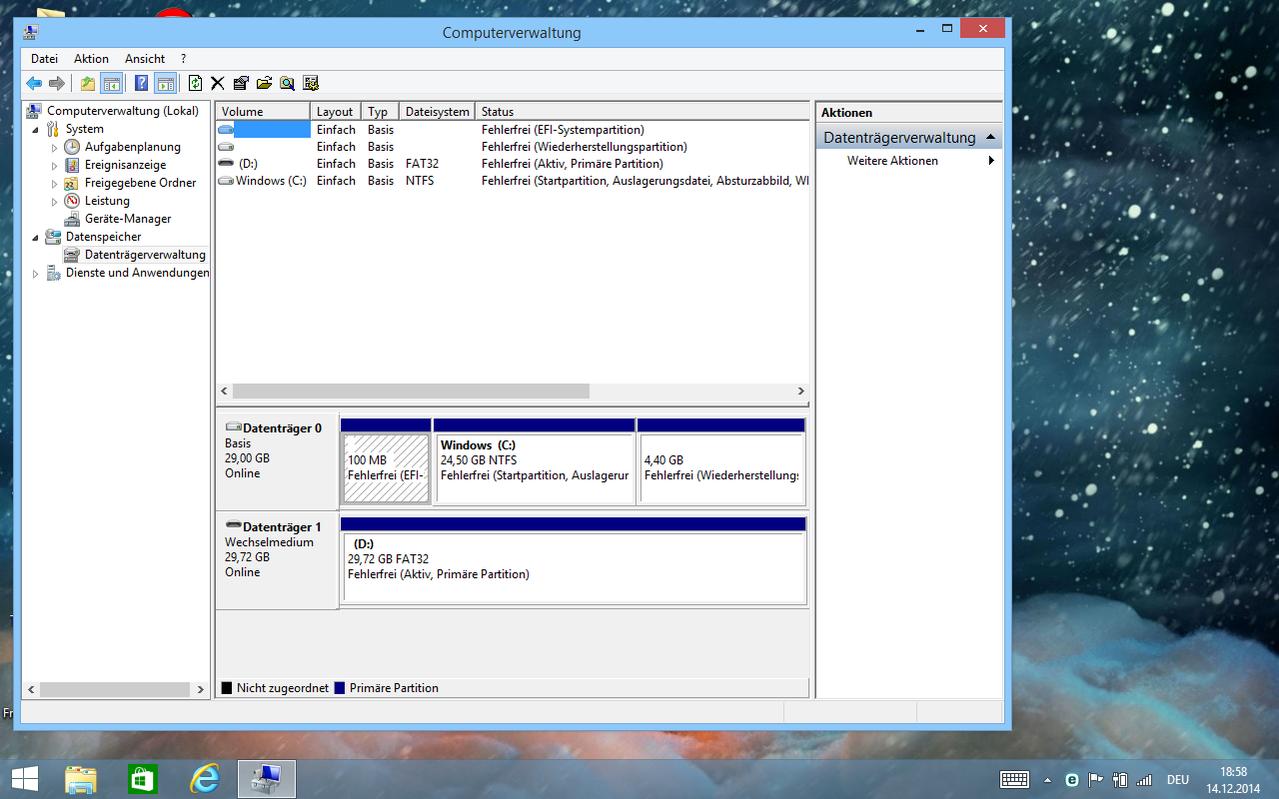The height and width of the screenshot is (799, 1279).
Task: Click the blue Help question mark icon
Action: pos(142,84)
